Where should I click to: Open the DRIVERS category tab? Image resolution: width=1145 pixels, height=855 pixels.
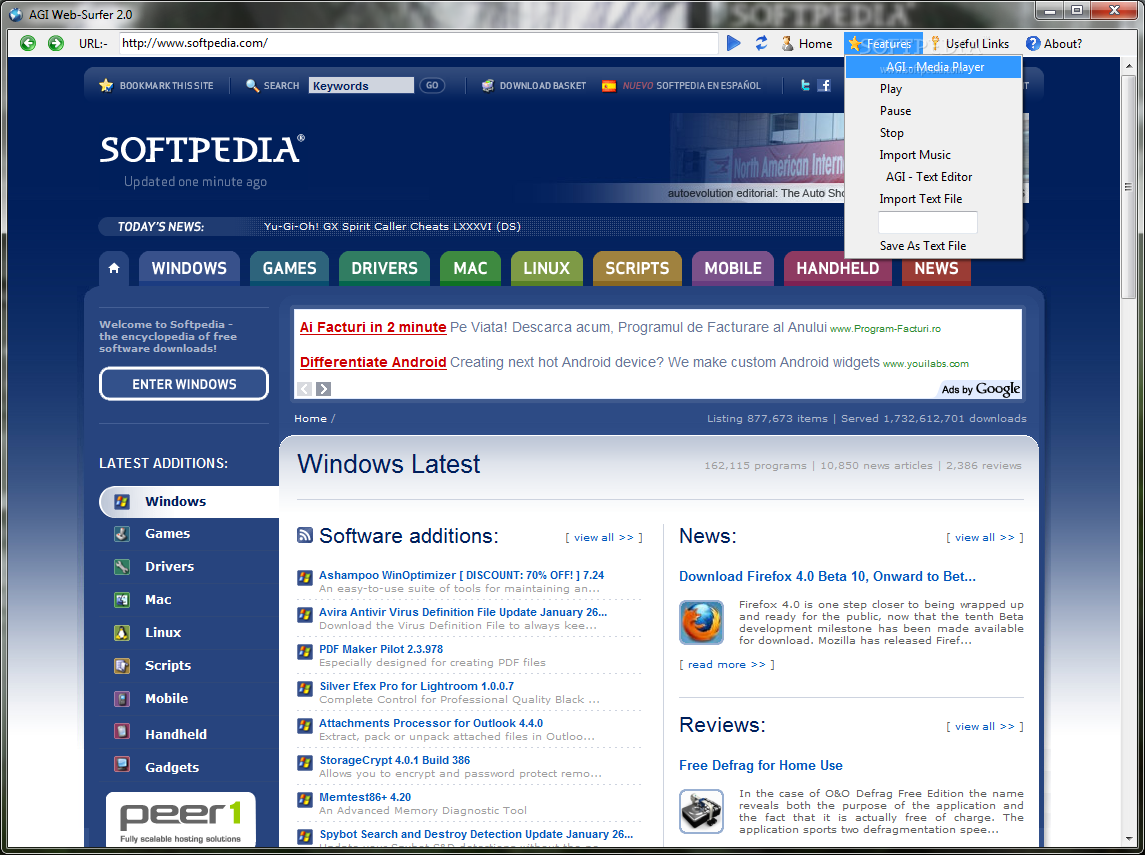[x=384, y=268]
